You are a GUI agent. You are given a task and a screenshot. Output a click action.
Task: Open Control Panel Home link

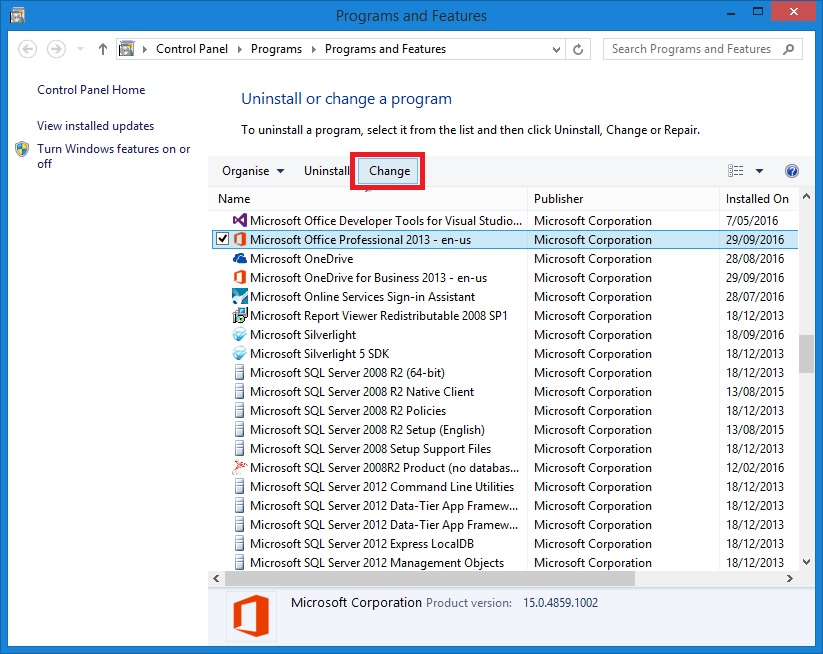(x=91, y=90)
